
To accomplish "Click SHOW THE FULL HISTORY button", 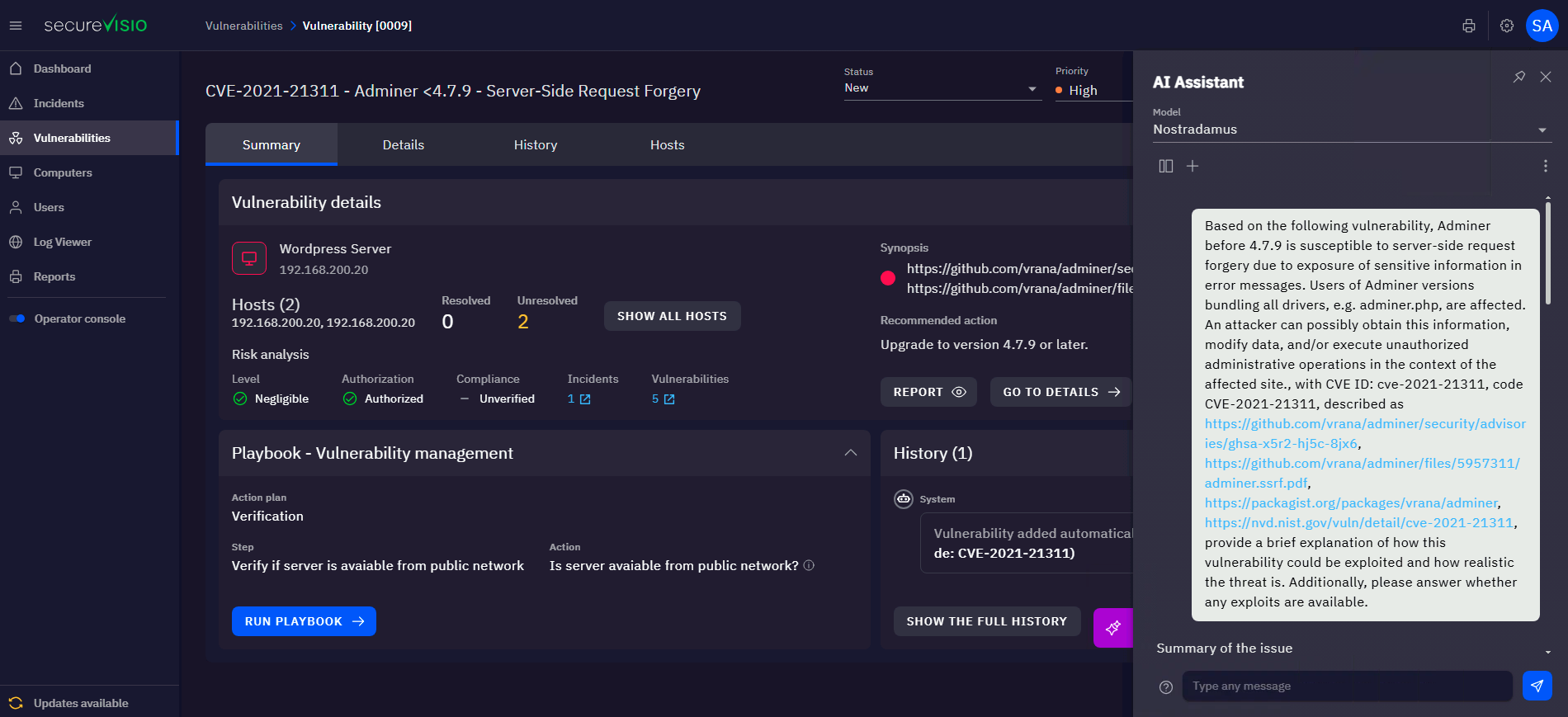I will [987, 621].
